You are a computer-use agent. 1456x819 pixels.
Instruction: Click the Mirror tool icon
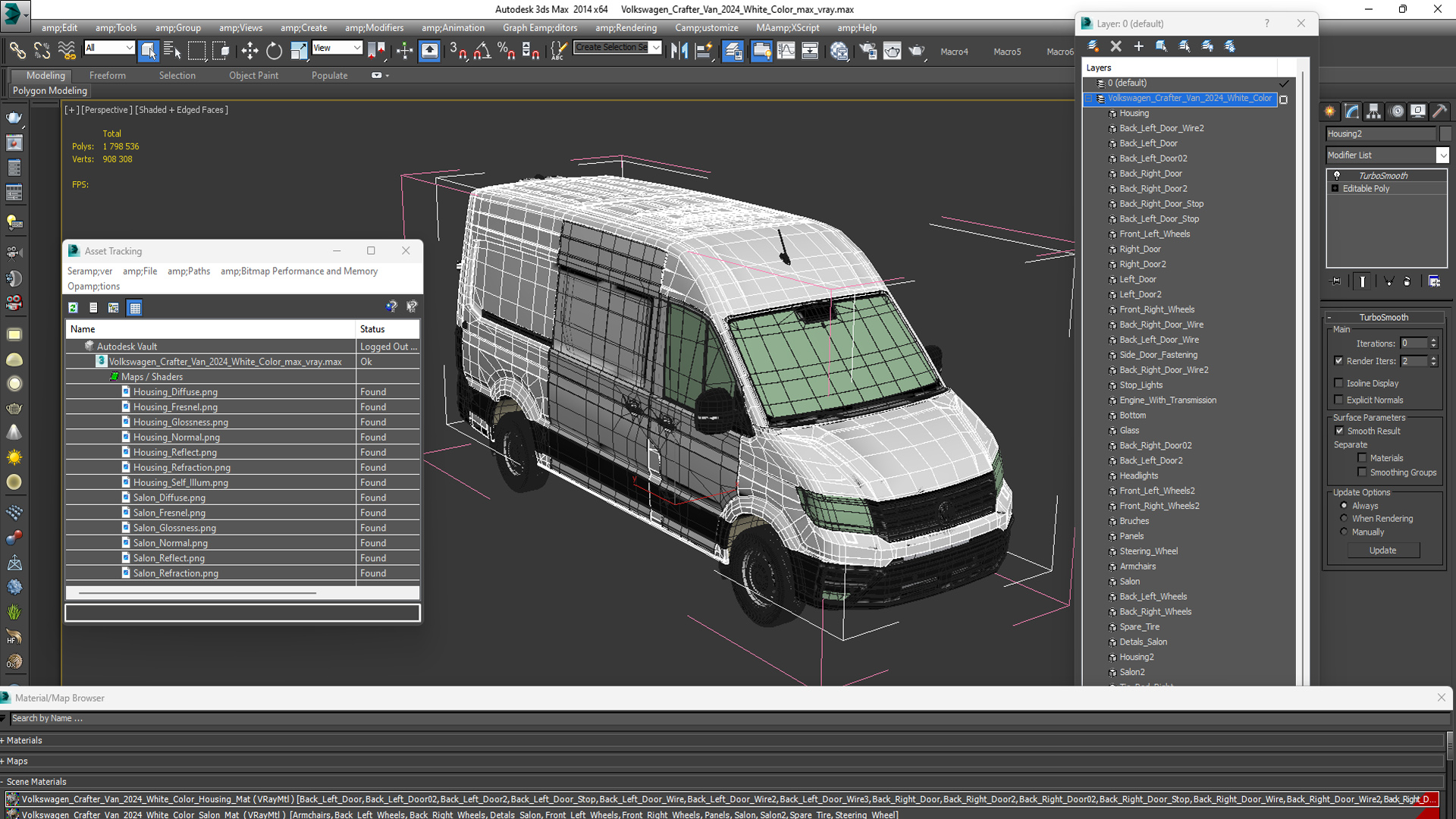679,51
